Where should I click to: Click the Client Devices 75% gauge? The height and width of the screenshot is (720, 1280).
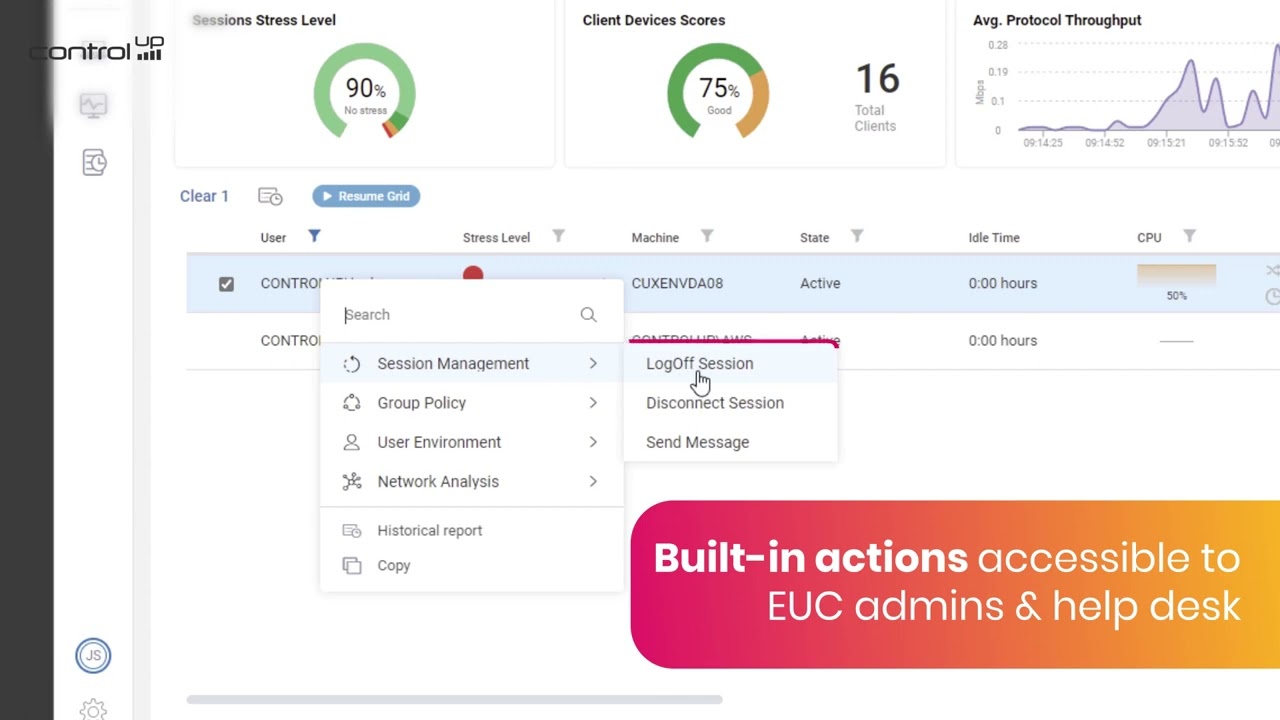tap(718, 92)
